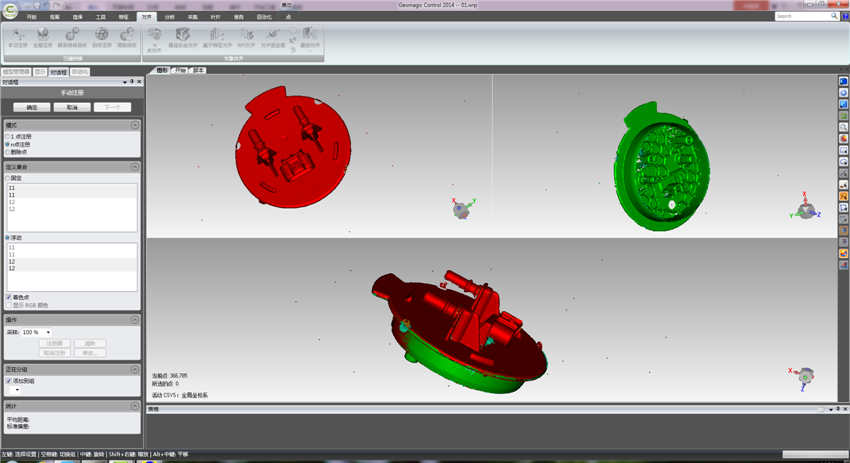
Task: Click the Geomagic application logo button
Action: click(10, 11)
